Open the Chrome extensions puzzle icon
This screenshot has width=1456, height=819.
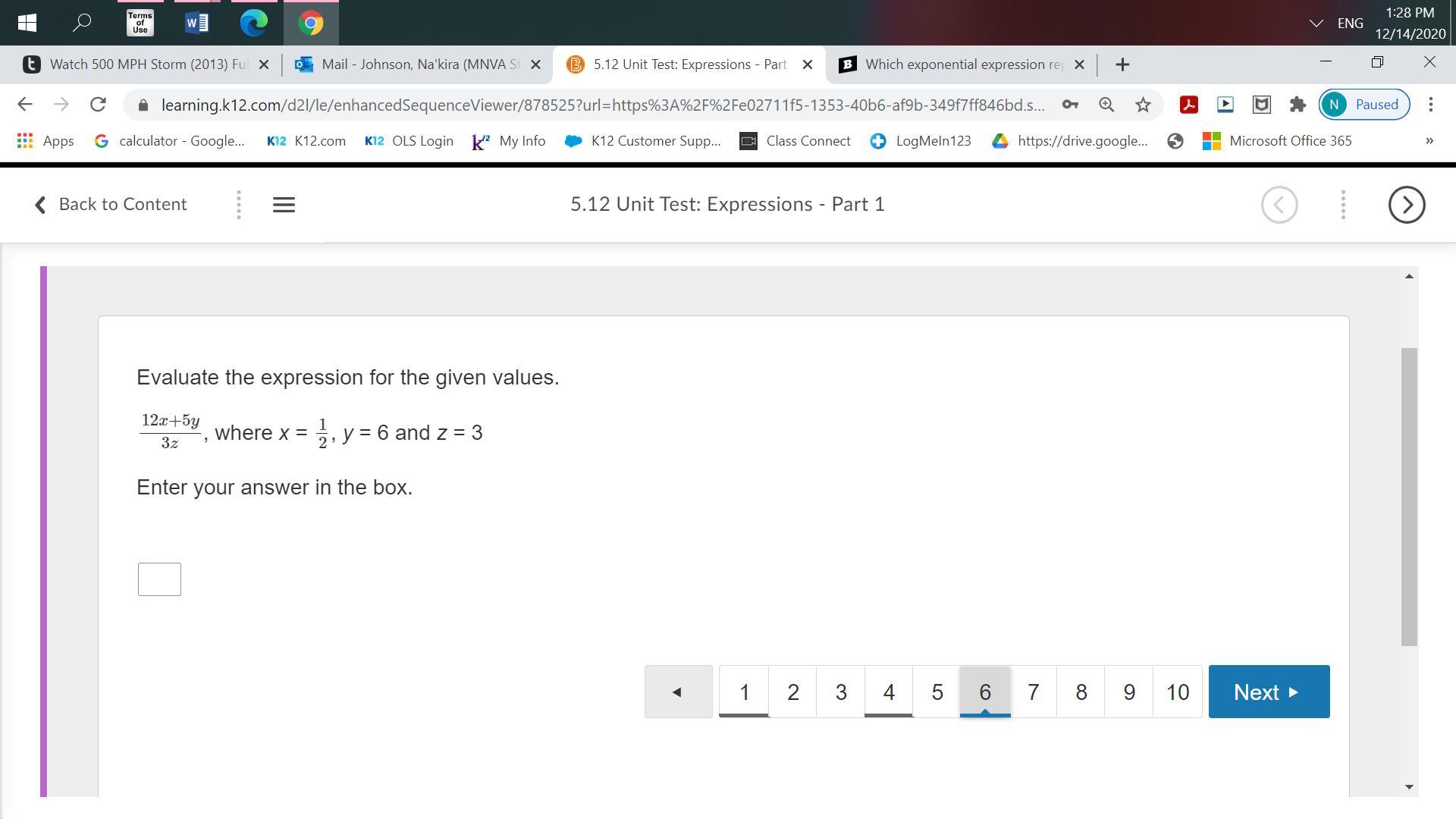pyautogui.click(x=1298, y=105)
